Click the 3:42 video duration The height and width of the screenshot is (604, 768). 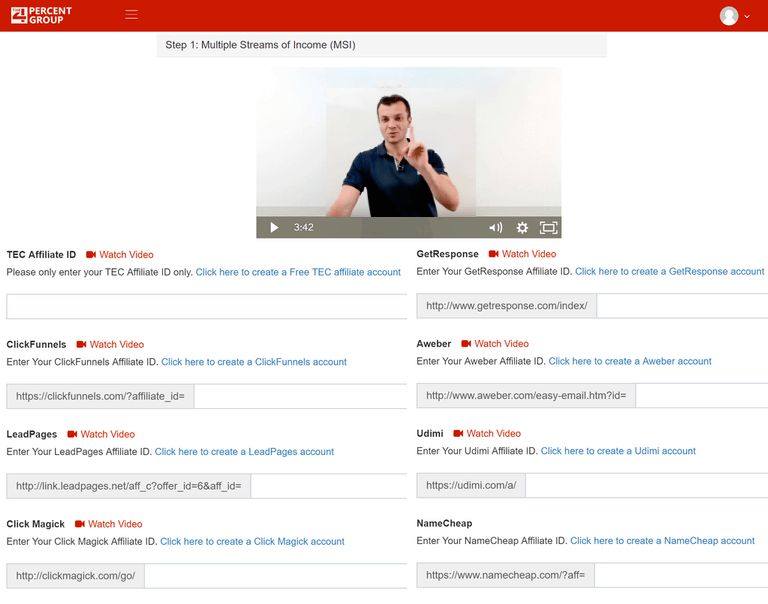pyautogui.click(x=304, y=227)
